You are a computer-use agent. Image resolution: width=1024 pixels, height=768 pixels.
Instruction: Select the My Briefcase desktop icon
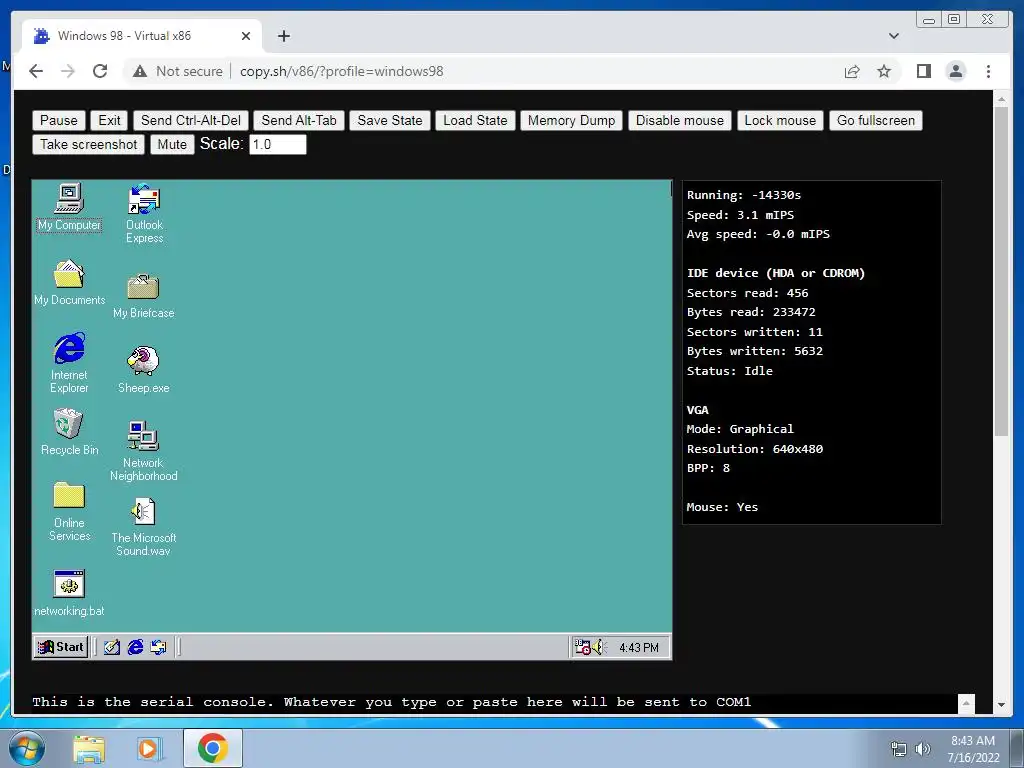click(x=144, y=296)
